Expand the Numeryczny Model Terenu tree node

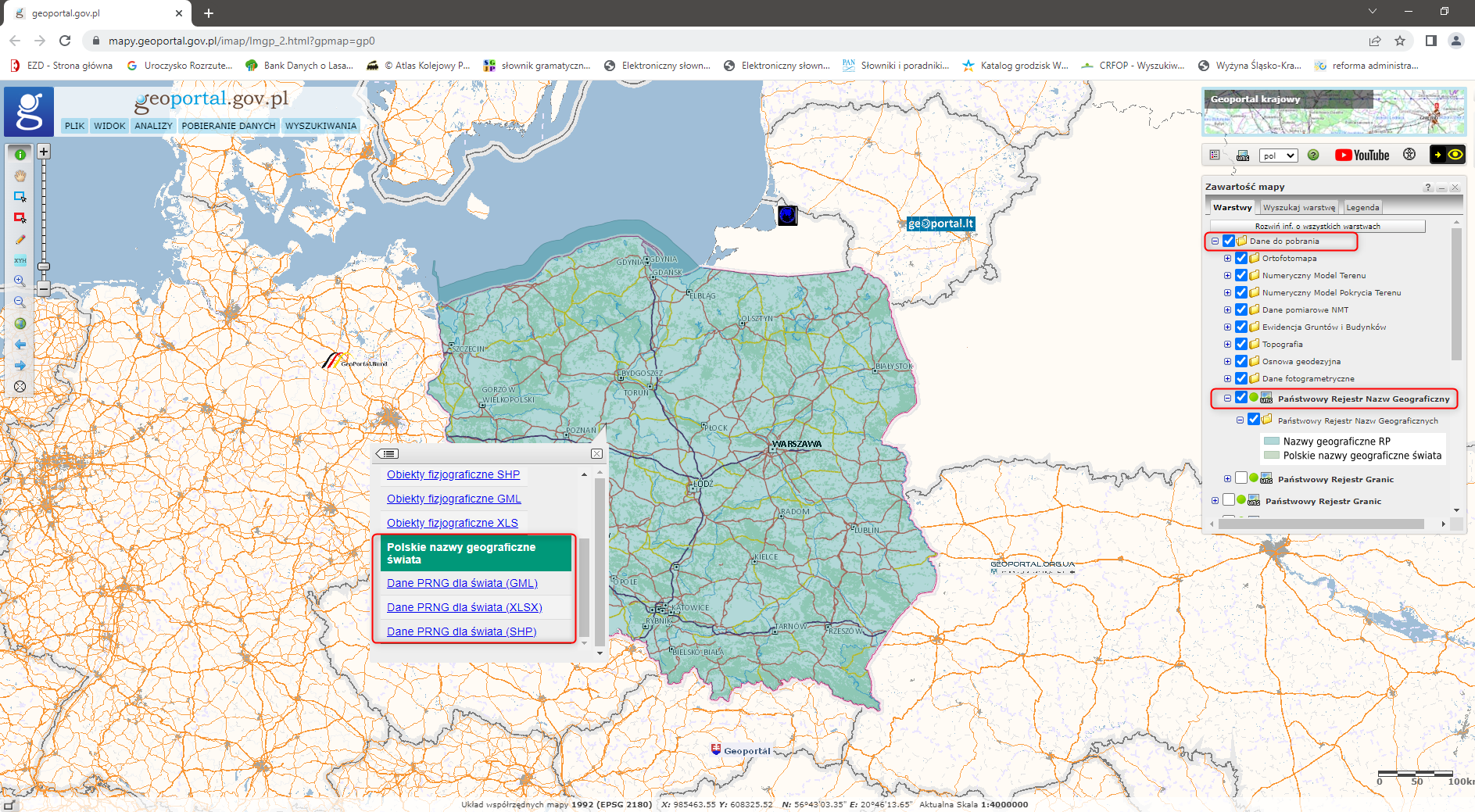click(1227, 275)
